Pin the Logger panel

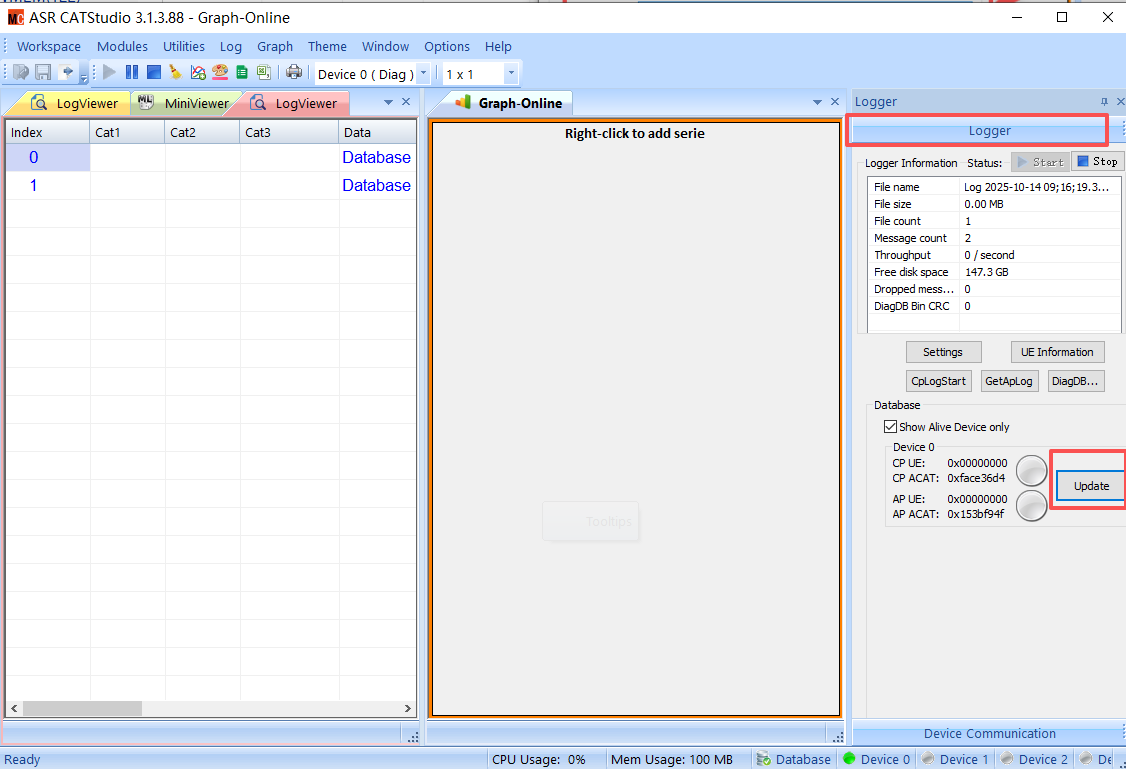click(x=1104, y=102)
